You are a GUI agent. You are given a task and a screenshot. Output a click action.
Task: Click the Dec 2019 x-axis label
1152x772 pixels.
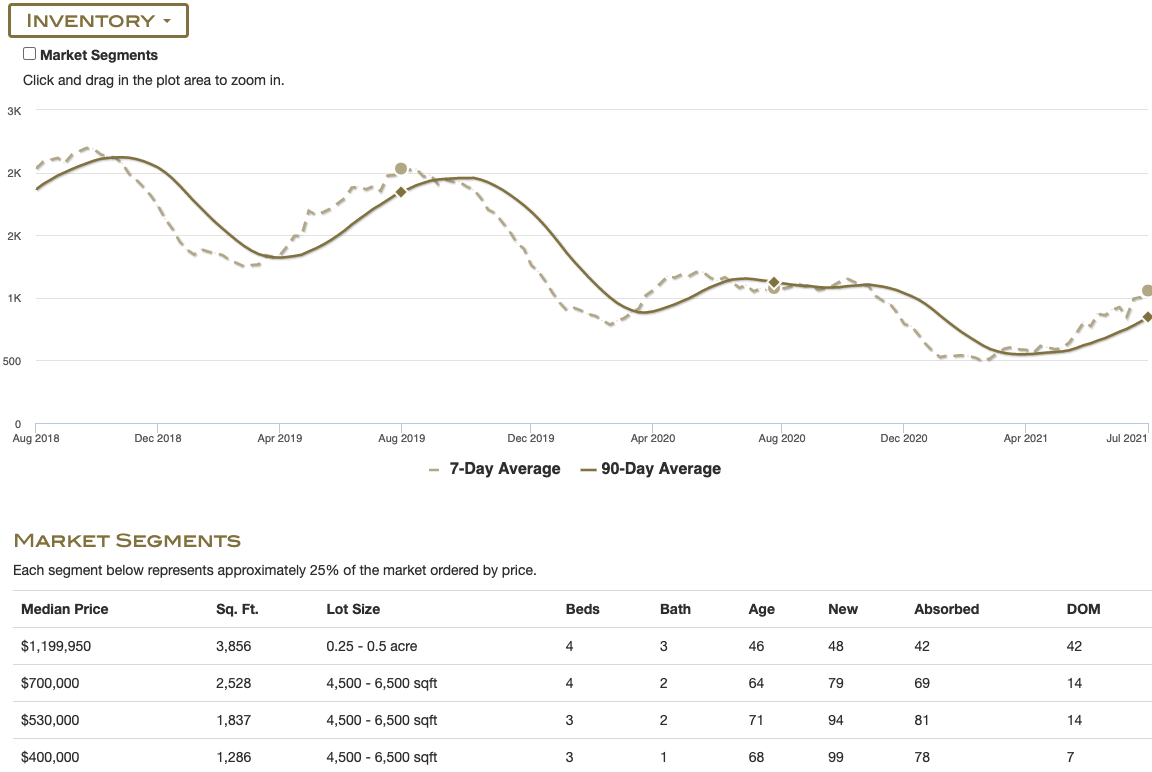[531, 439]
